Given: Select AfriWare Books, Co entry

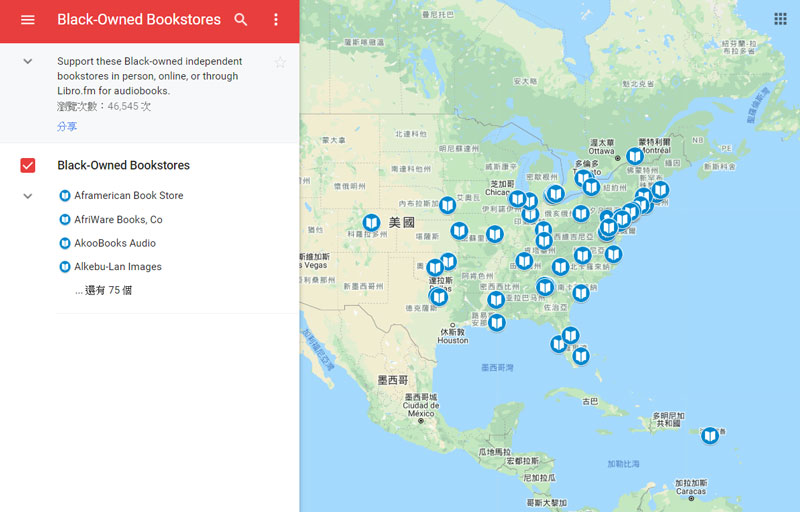Looking at the screenshot, I should point(118,220).
